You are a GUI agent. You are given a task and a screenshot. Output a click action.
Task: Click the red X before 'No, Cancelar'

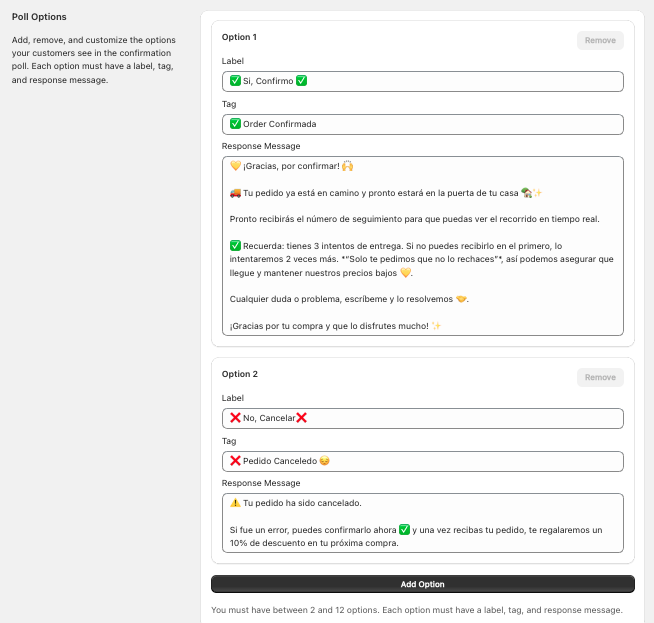[235, 418]
